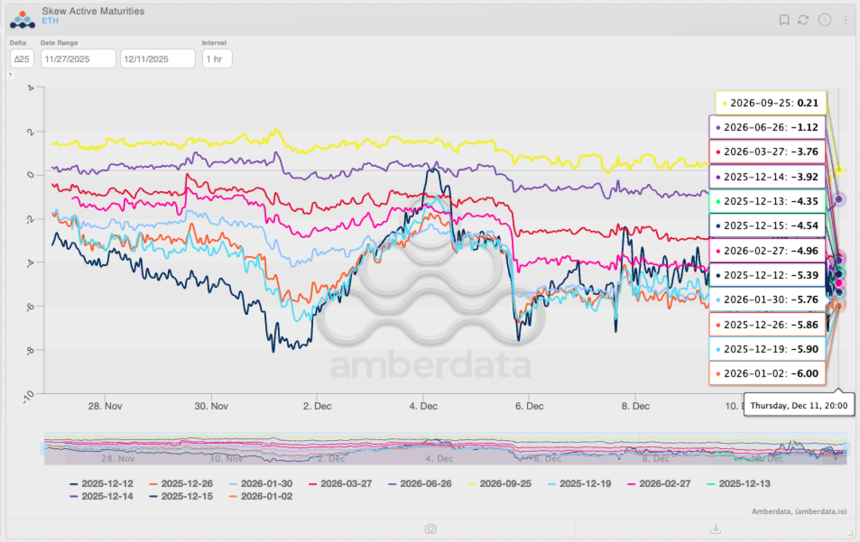
Task: Click the end date field 12/11/2025
Action: 156,59
